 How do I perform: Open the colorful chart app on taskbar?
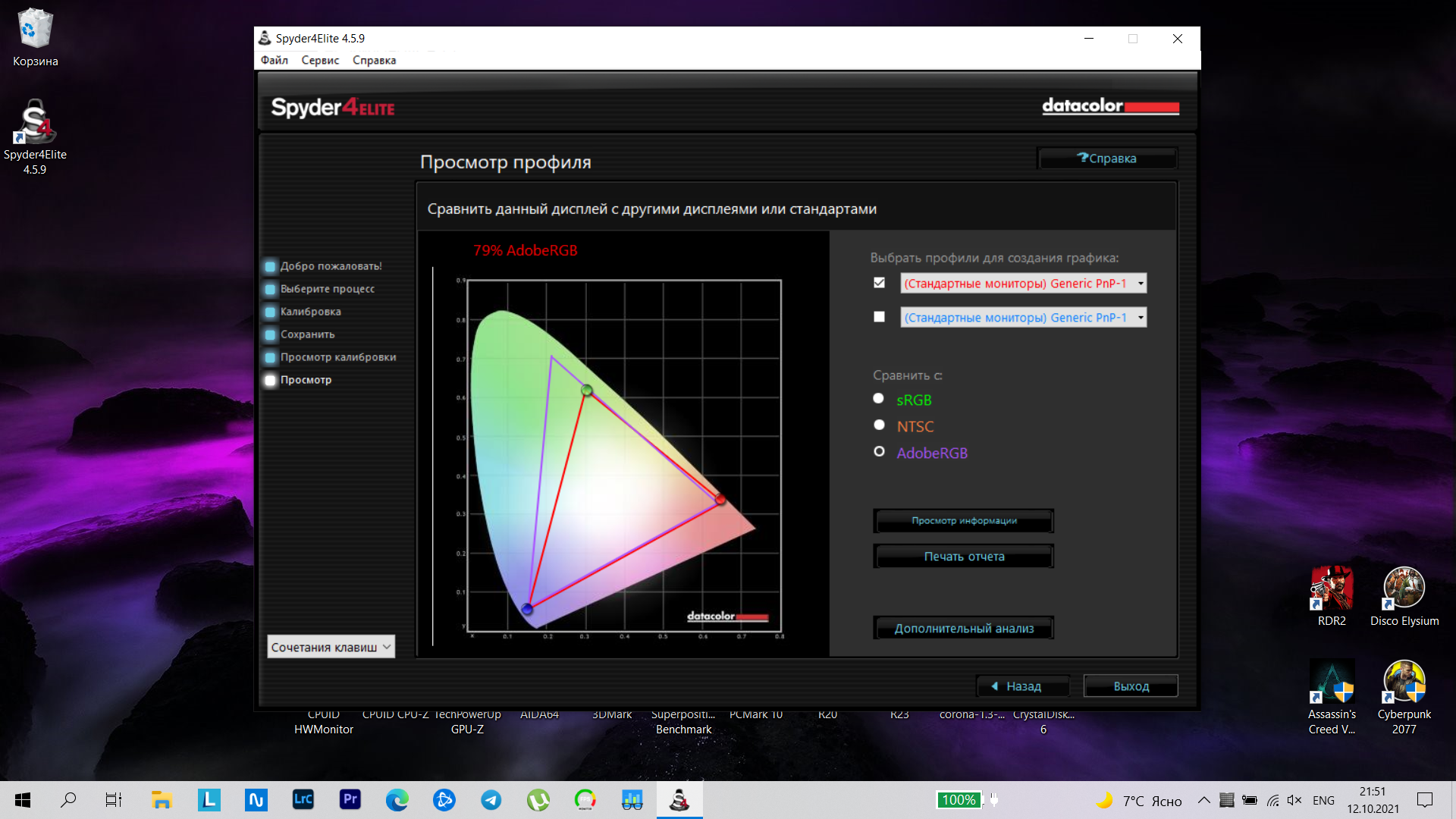click(x=632, y=799)
